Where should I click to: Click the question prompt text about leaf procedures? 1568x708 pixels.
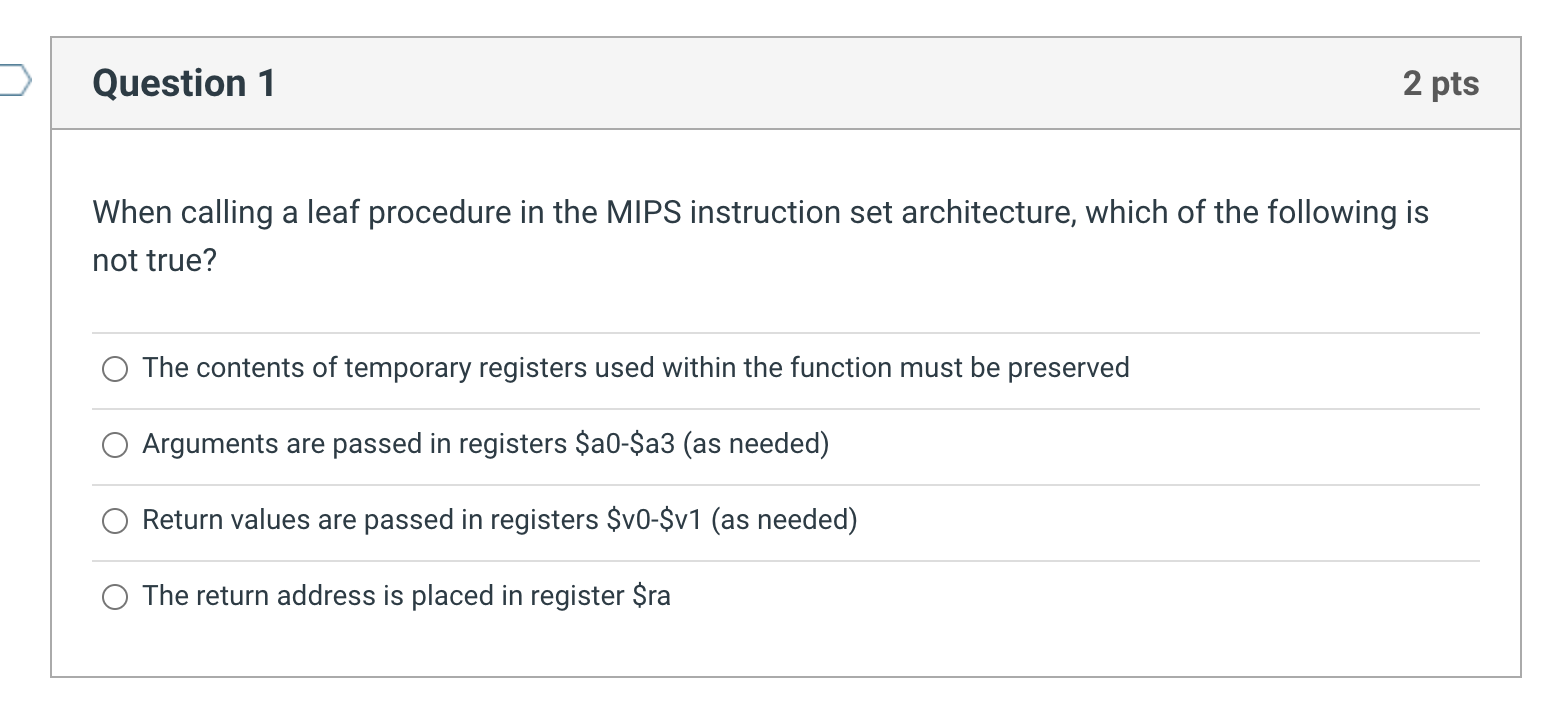click(x=700, y=212)
